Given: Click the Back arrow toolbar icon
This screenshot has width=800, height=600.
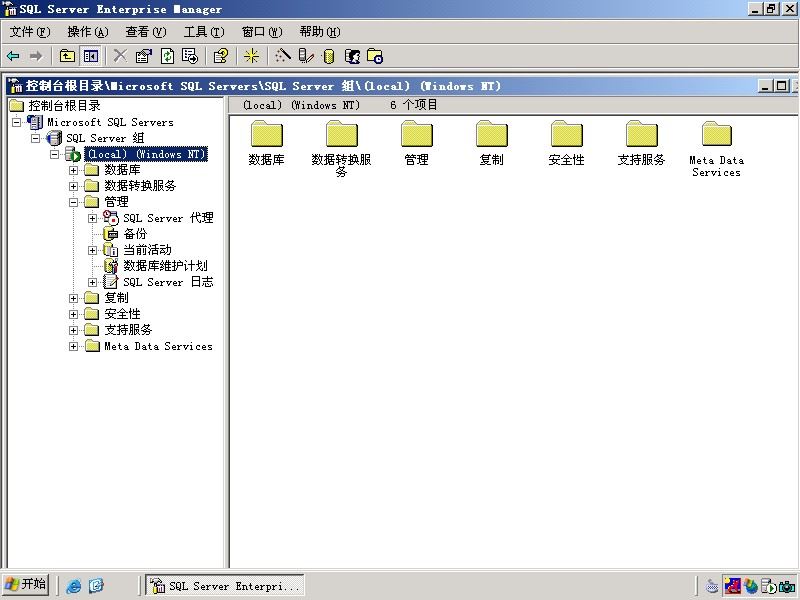Looking at the screenshot, I should coord(13,56).
